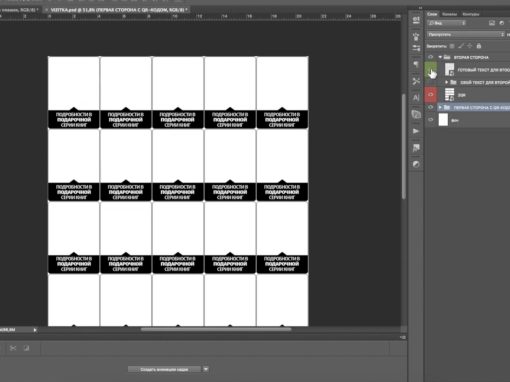
Task: Click the scissors split icon in timeline
Action: [13, 348]
